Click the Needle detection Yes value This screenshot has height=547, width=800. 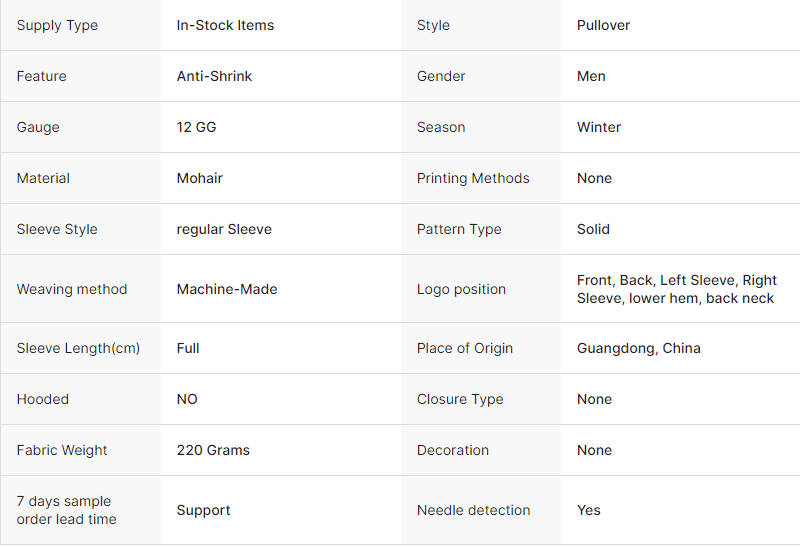coord(588,510)
